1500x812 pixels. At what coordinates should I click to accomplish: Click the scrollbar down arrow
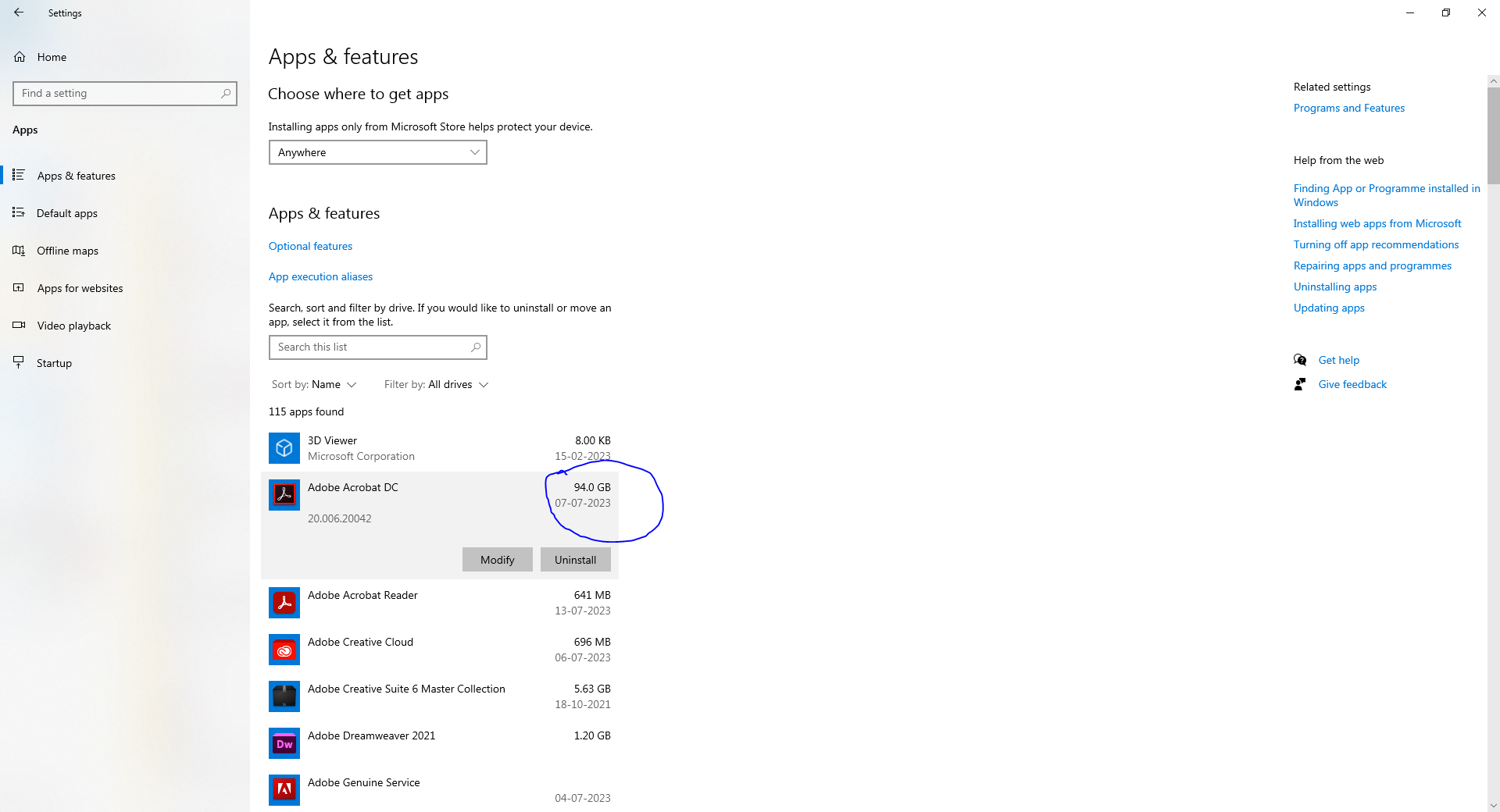coord(1494,806)
